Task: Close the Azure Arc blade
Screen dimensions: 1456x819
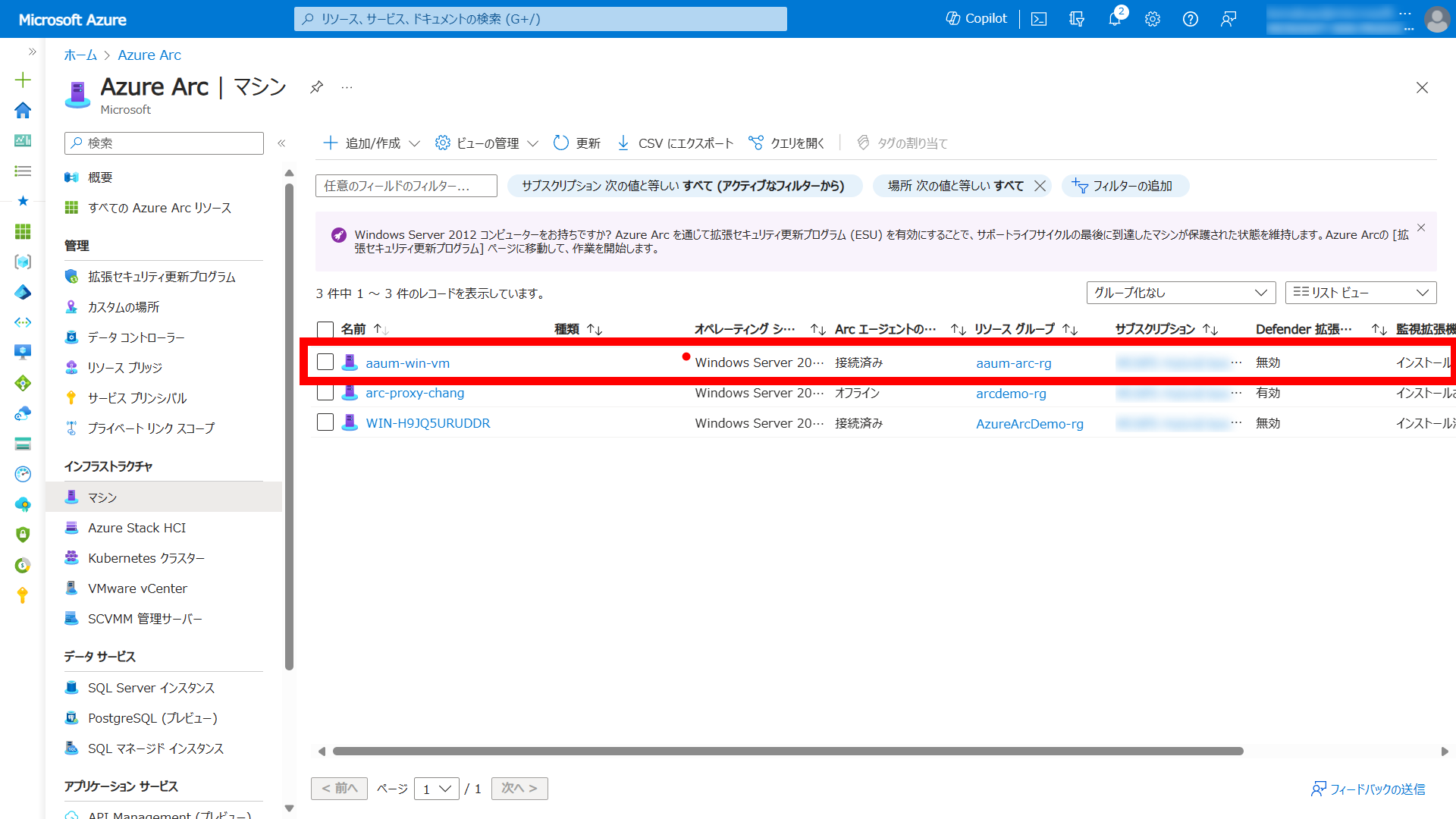Action: click(1422, 88)
